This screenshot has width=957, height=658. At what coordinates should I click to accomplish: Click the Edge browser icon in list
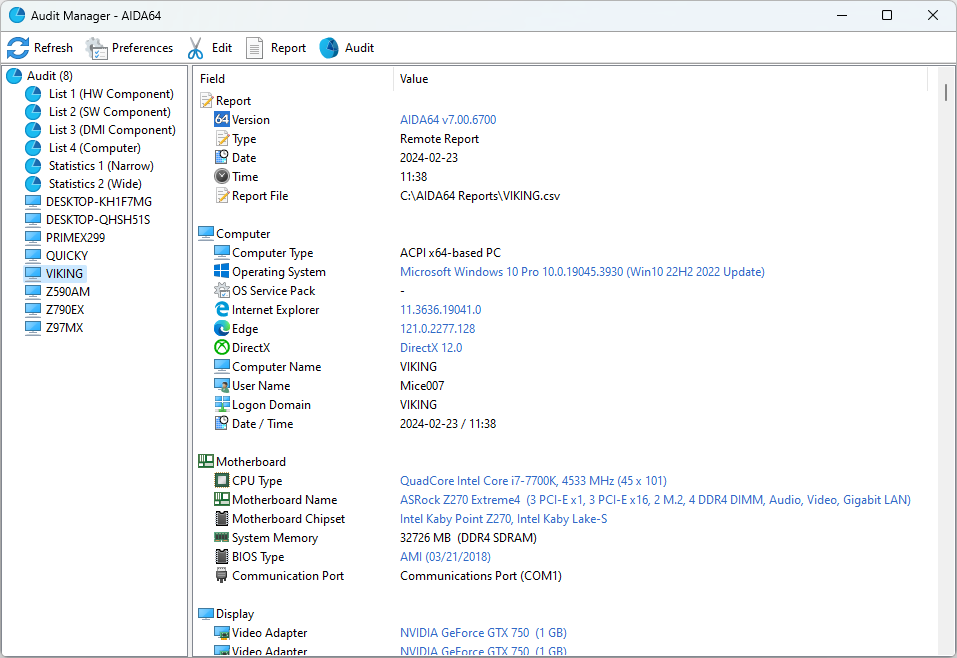[222, 329]
